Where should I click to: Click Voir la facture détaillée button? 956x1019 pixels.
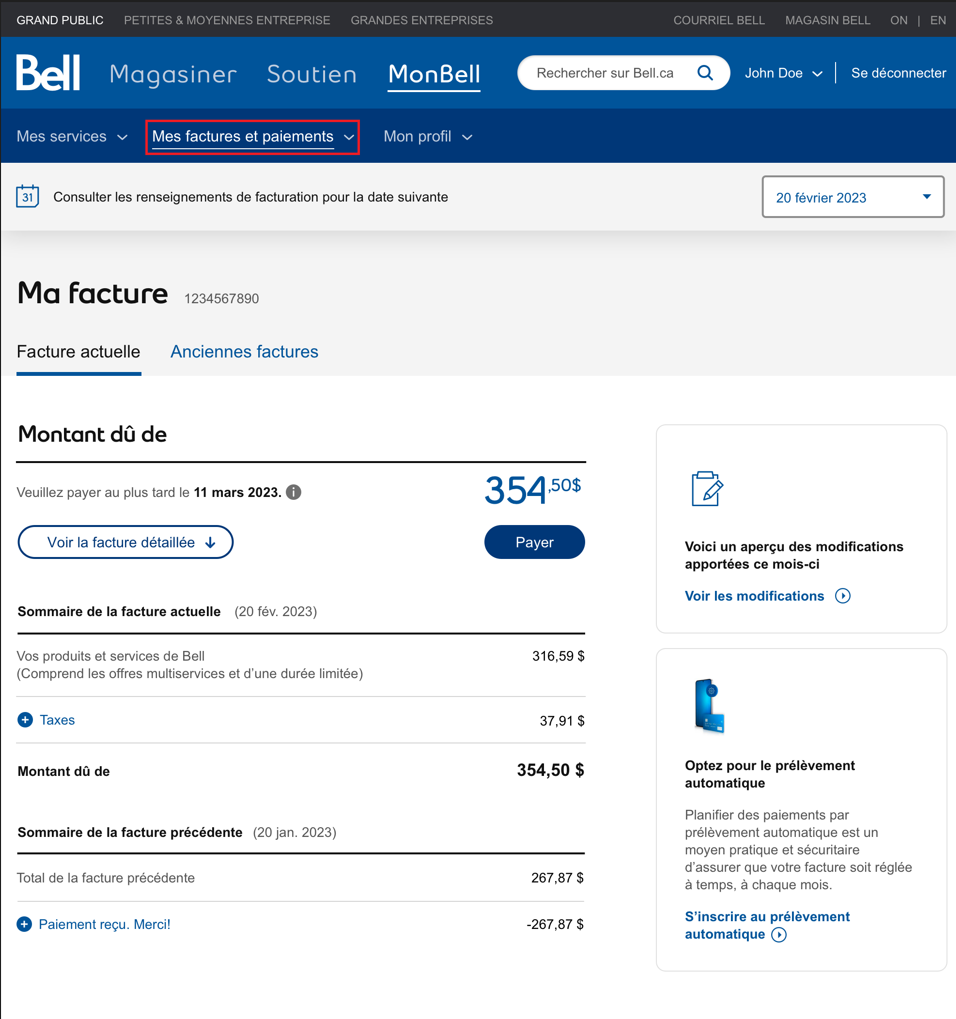126,542
